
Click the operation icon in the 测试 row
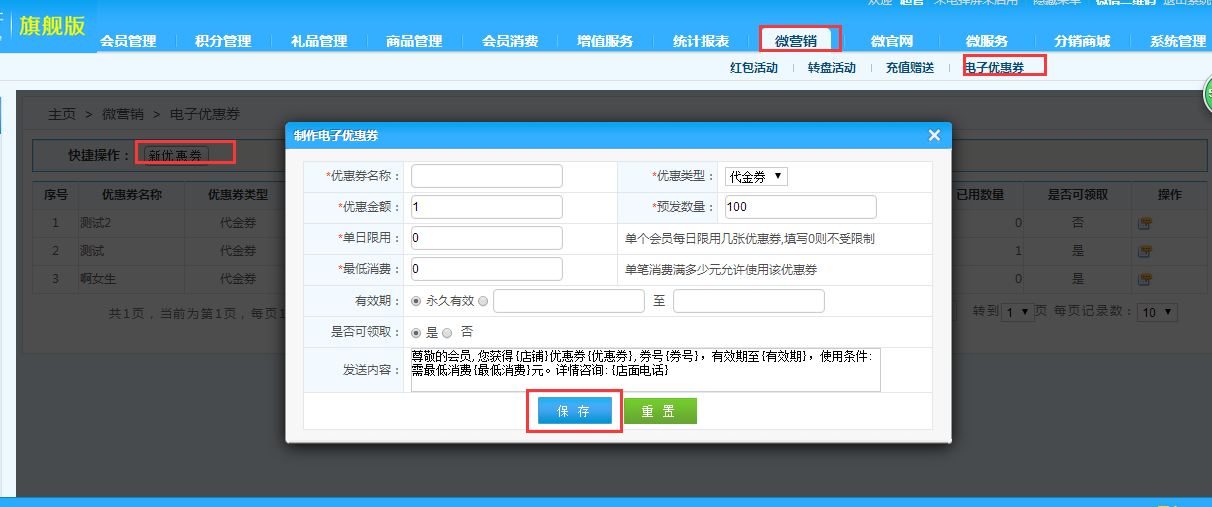click(x=1144, y=251)
